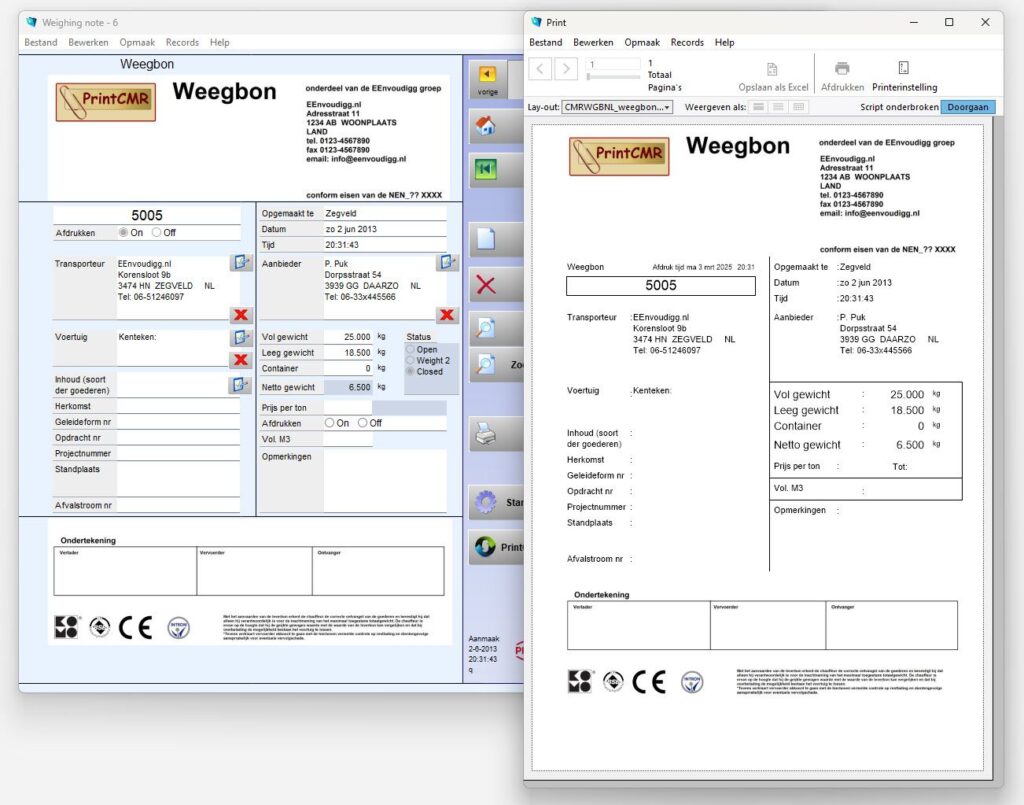Select the 'Open' status radio button
1024x805 pixels.
point(410,350)
